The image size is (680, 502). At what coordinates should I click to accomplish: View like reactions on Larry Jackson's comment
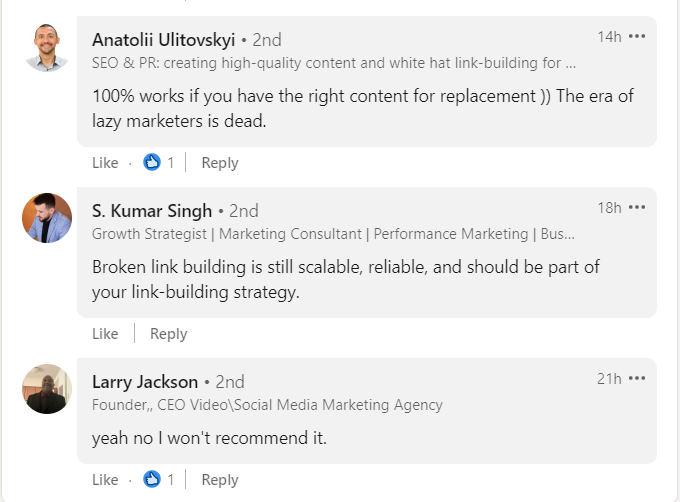tap(159, 479)
